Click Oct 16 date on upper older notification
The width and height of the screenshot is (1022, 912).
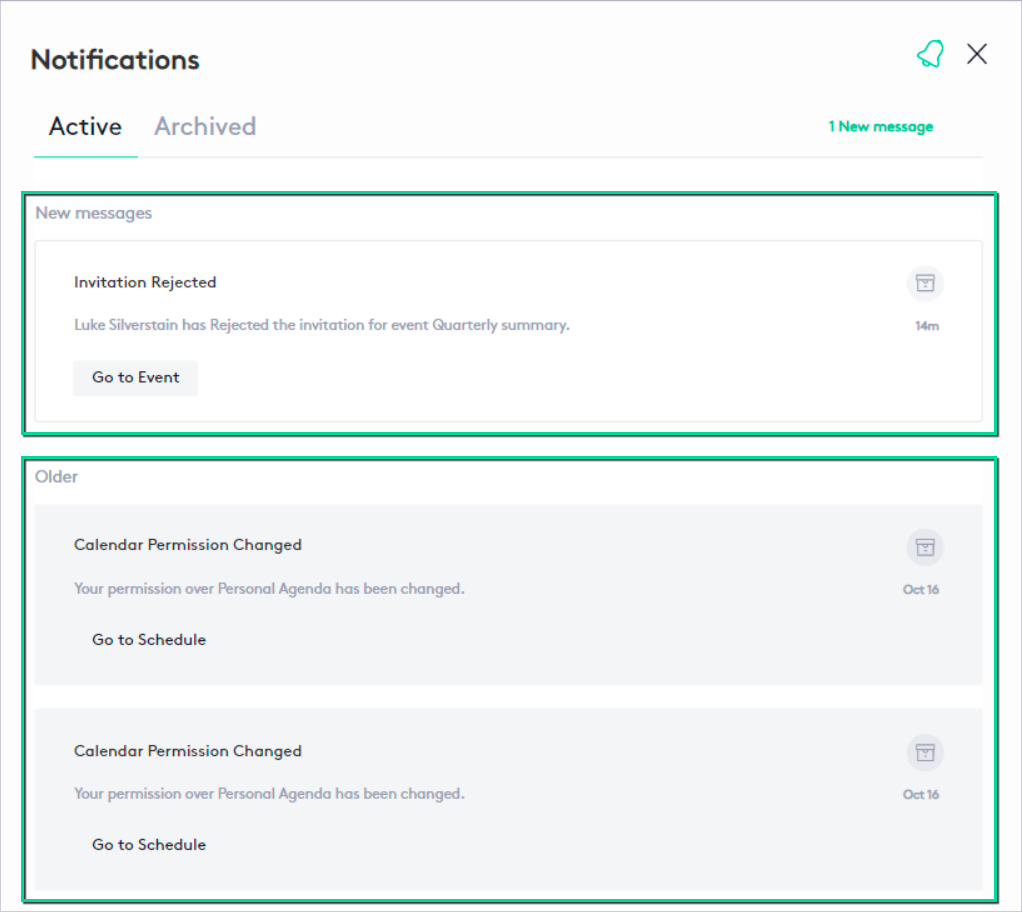pos(921,590)
